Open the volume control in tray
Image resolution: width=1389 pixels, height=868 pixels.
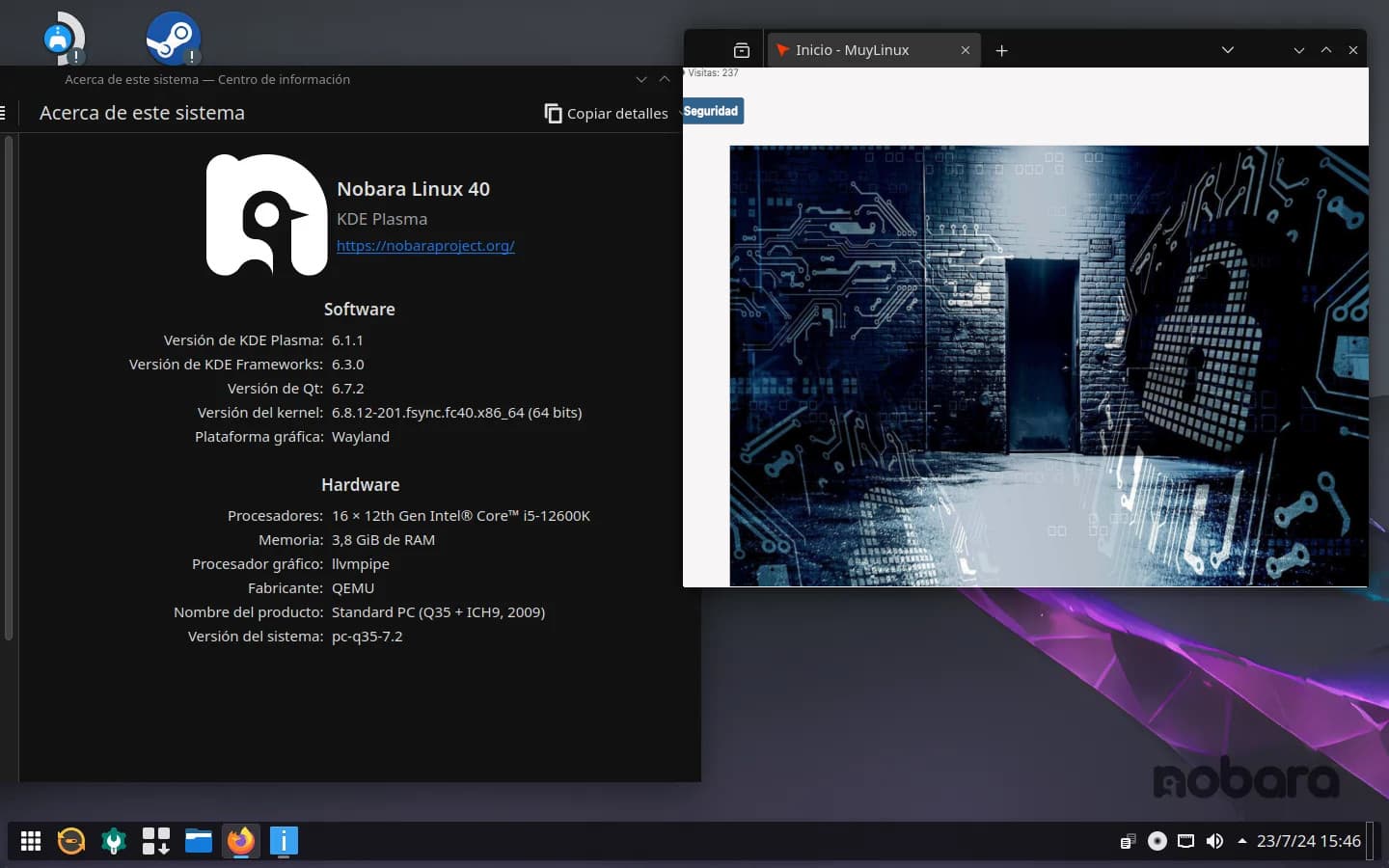[x=1214, y=841]
